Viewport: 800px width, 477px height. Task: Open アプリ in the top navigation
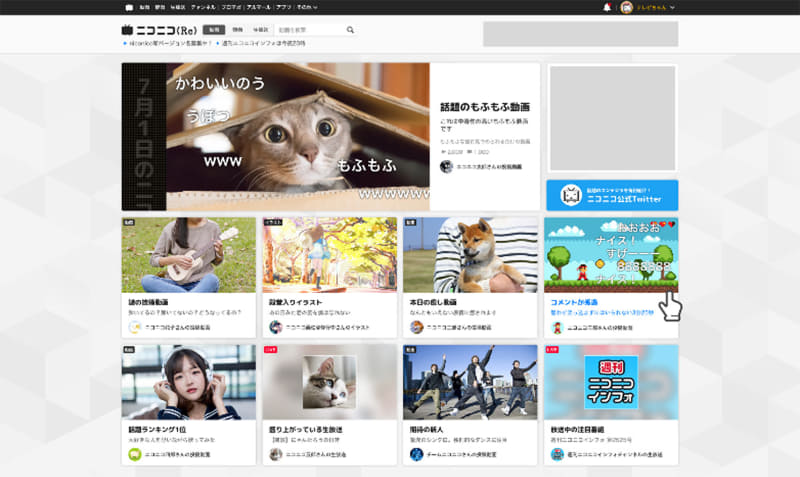coord(284,8)
